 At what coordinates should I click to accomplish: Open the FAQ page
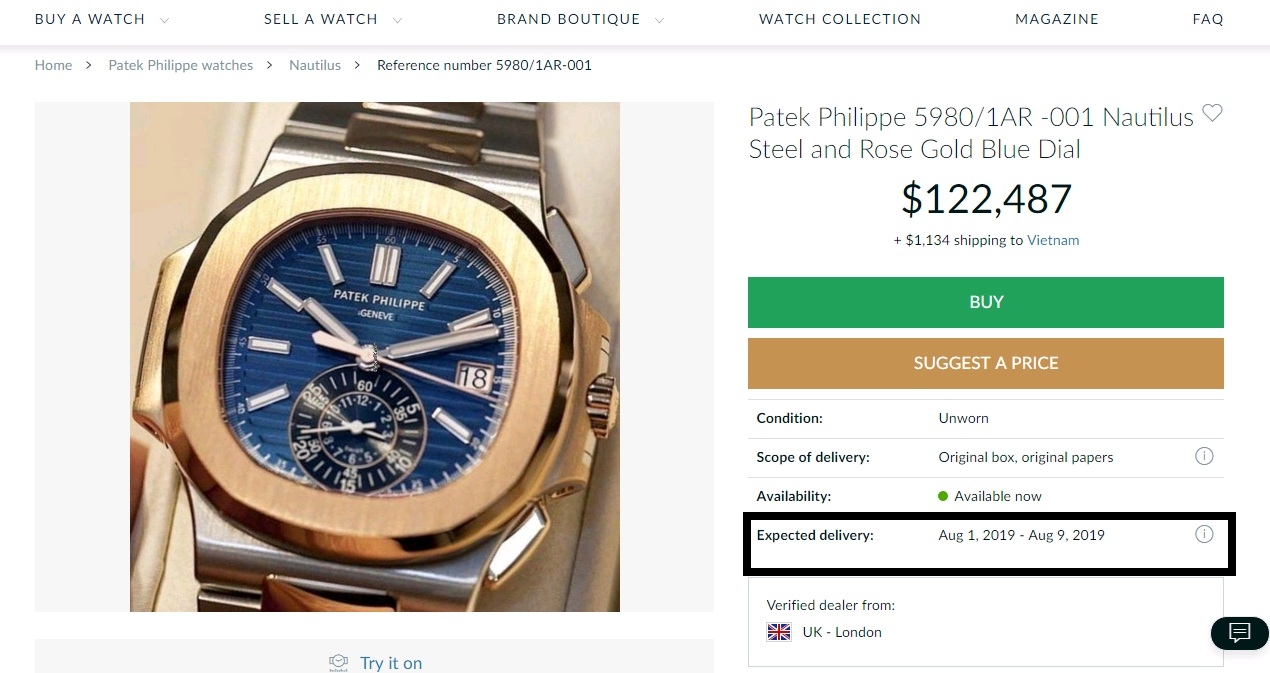[x=1207, y=19]
